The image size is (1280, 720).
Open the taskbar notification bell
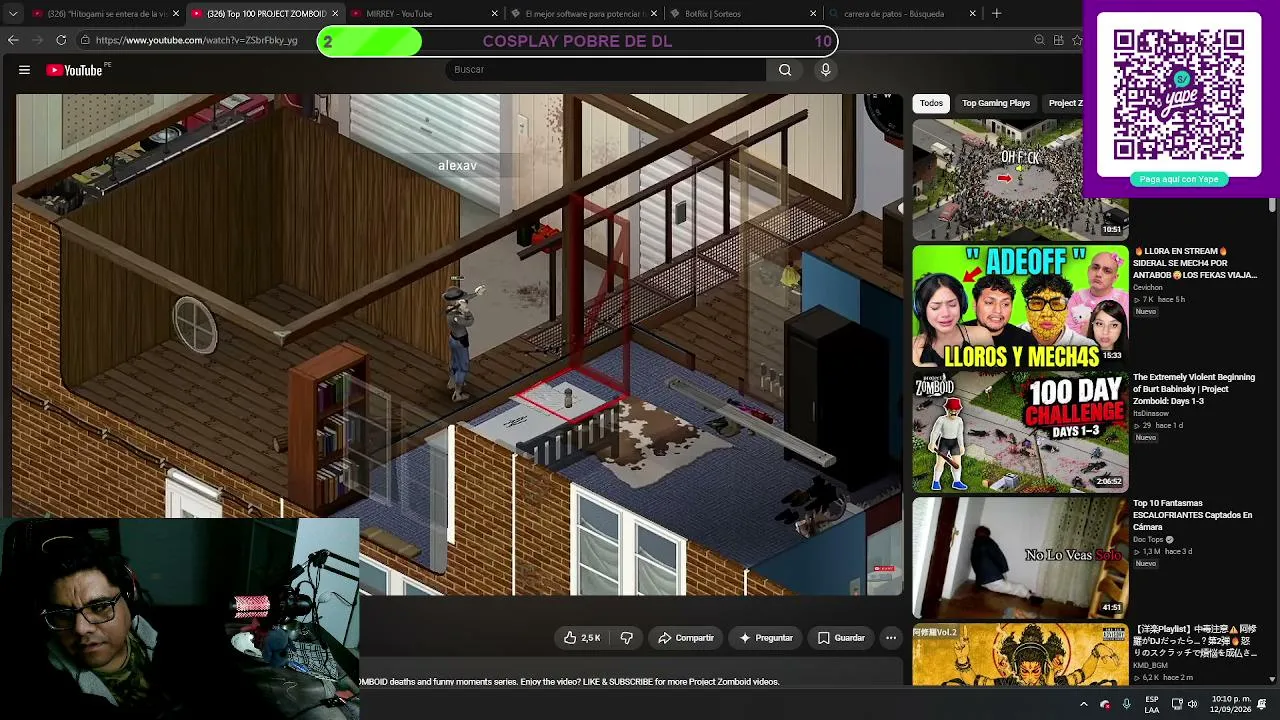[x=1262, y=704]
